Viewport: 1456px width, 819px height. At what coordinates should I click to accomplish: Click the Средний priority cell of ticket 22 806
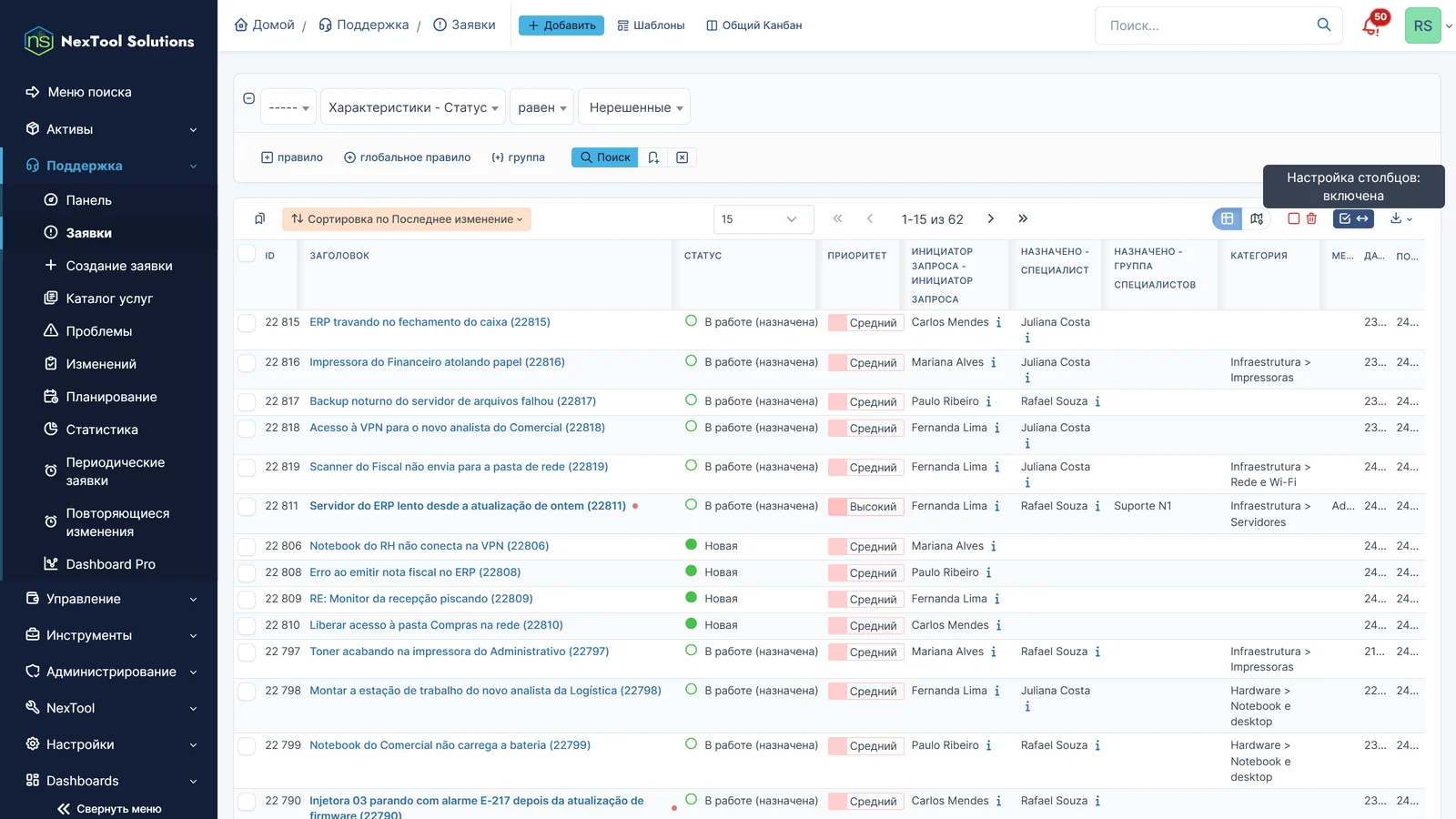[865, 547]
